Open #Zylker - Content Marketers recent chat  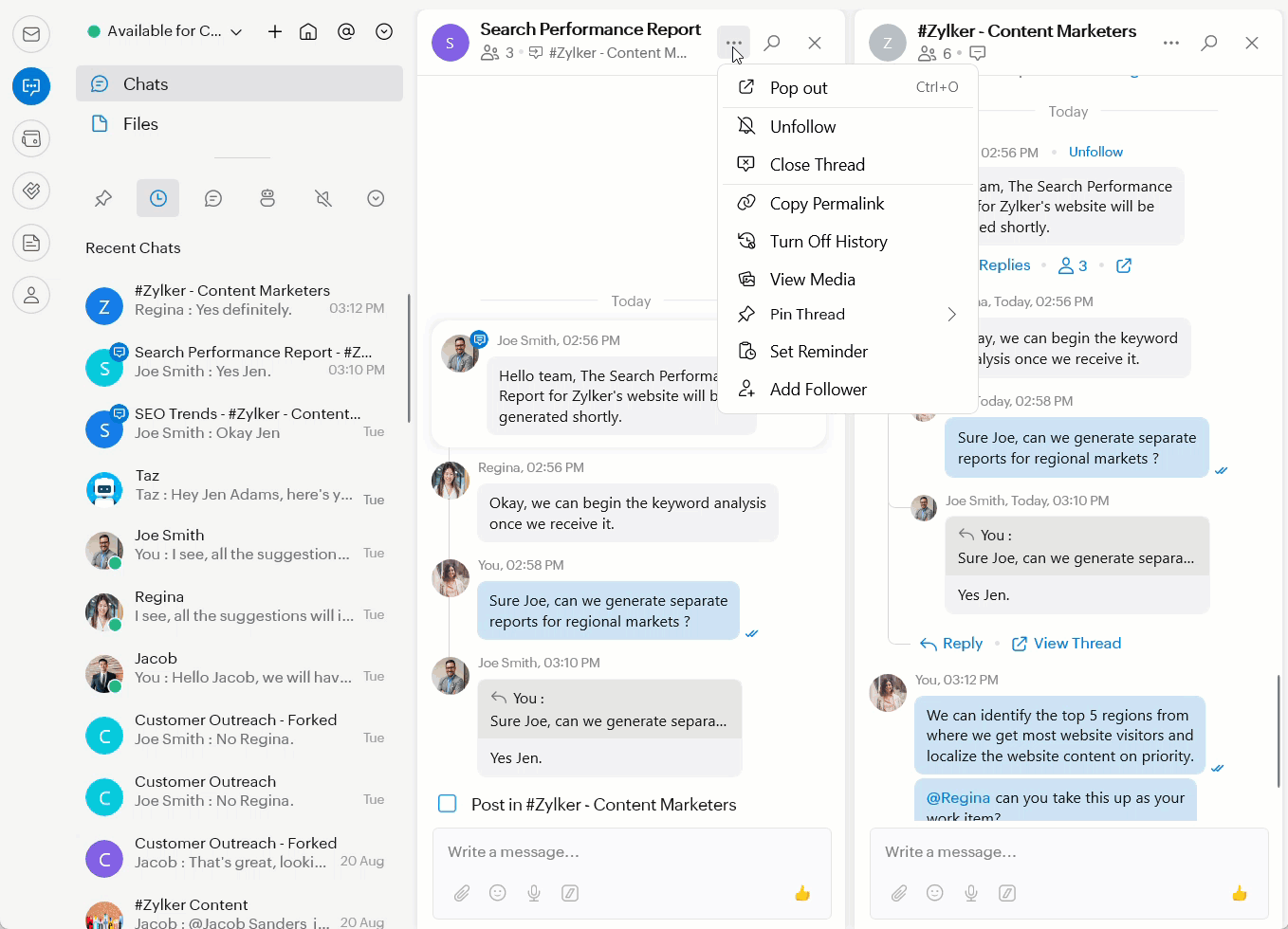[239, 301]
